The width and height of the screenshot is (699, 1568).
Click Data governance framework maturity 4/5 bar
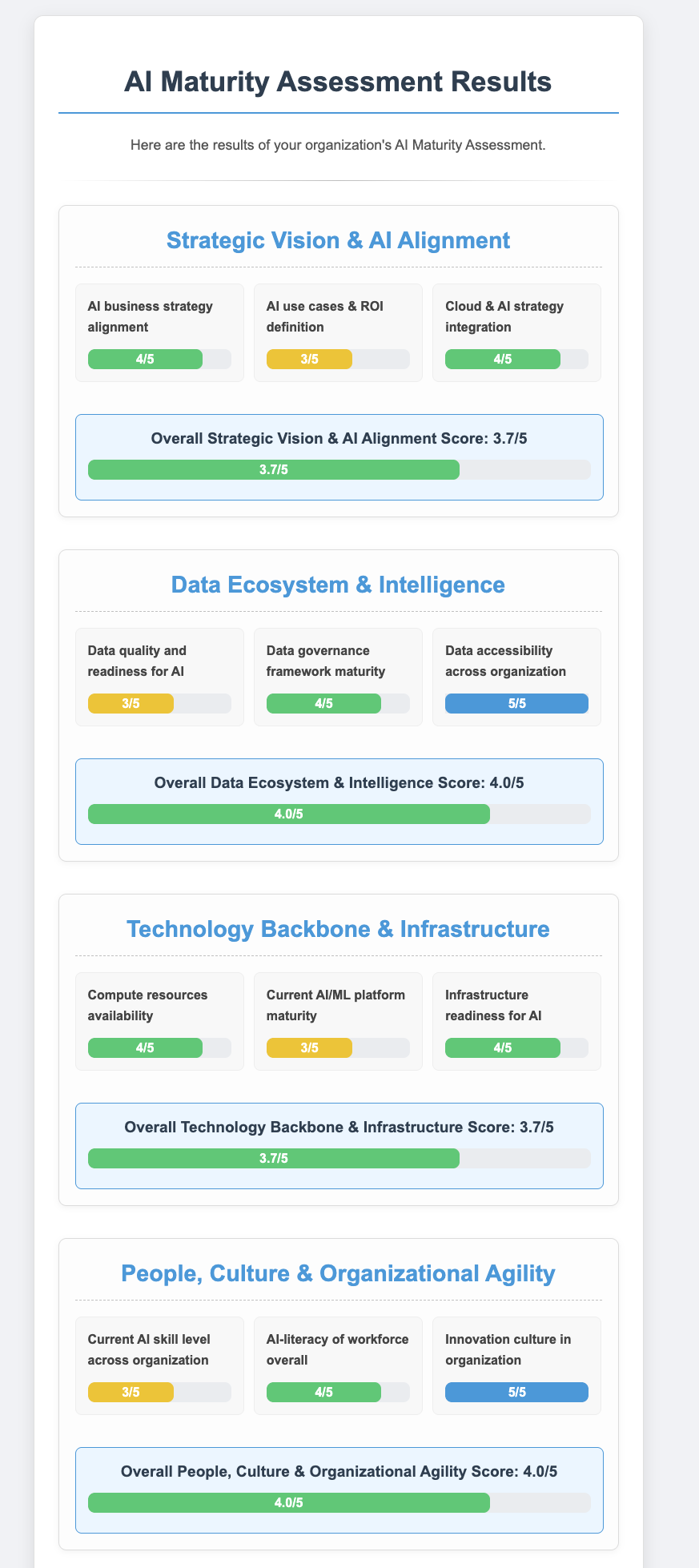click(x=338, y=703)
